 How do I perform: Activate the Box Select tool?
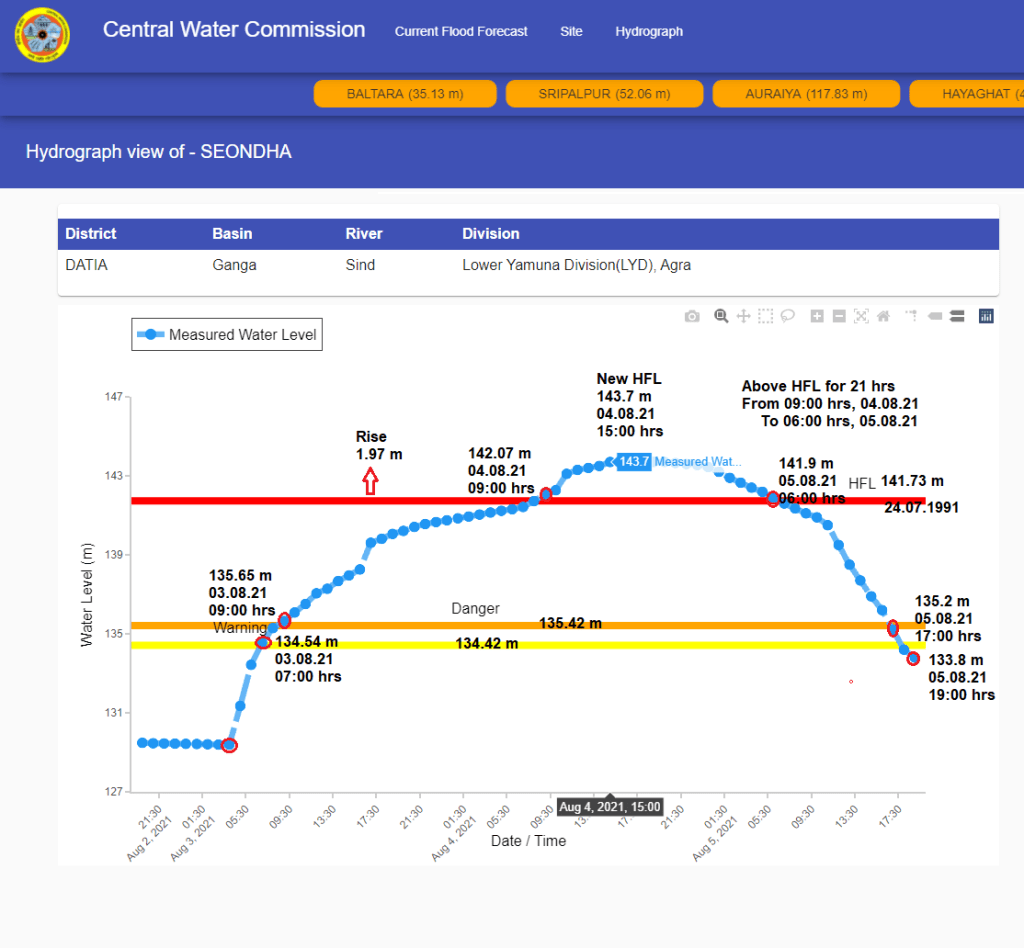point(765,316)
